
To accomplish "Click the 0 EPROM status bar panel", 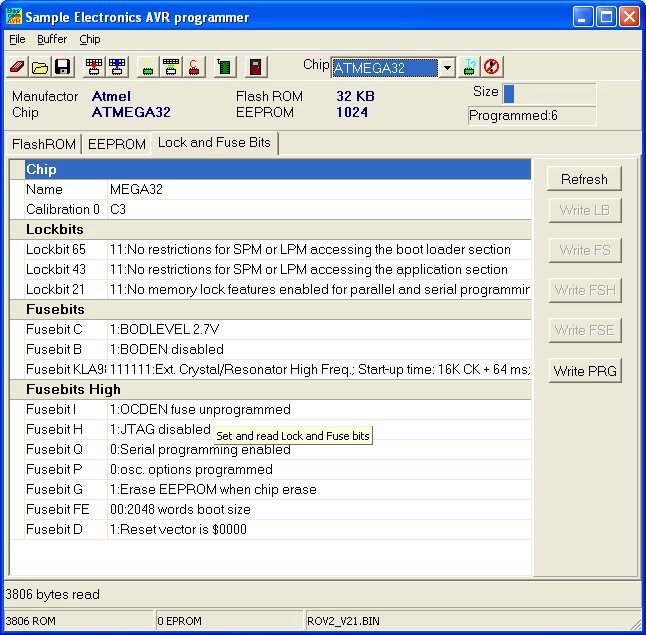I will coord(229,621).
